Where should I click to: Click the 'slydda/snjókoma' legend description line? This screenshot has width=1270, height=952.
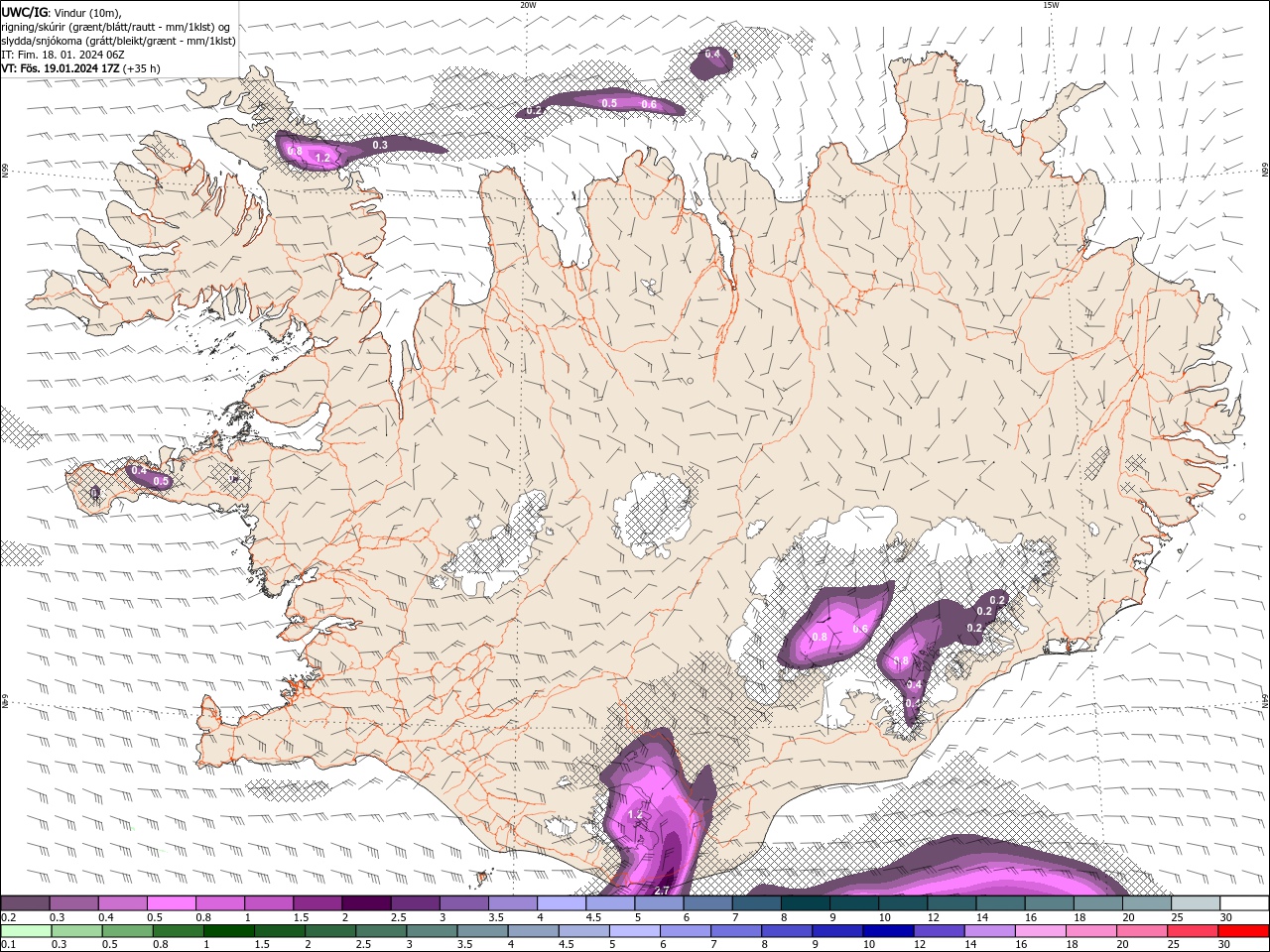pyautogui.click(x=118, y=41)
